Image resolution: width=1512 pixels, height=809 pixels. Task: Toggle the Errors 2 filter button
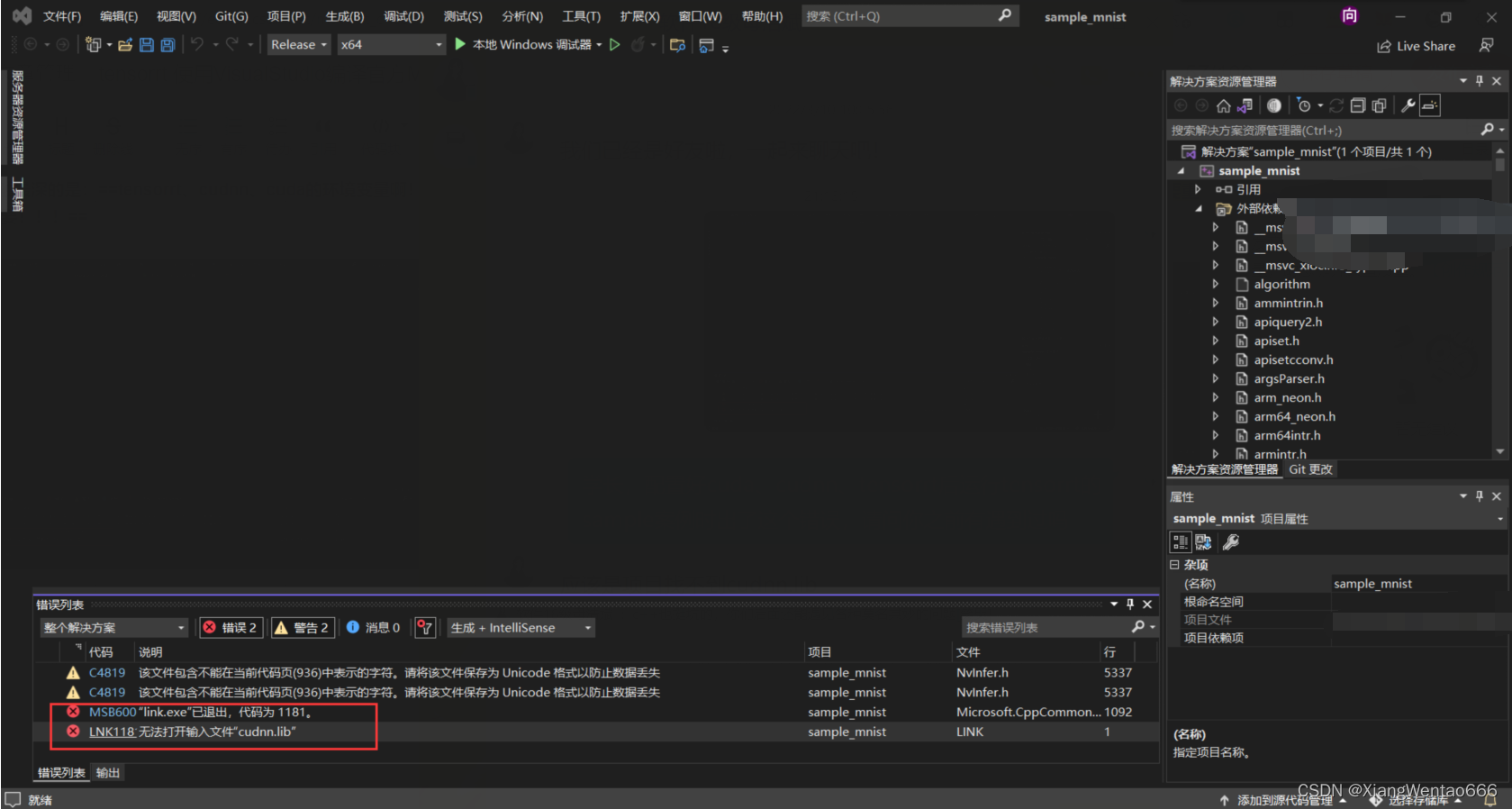231,627
